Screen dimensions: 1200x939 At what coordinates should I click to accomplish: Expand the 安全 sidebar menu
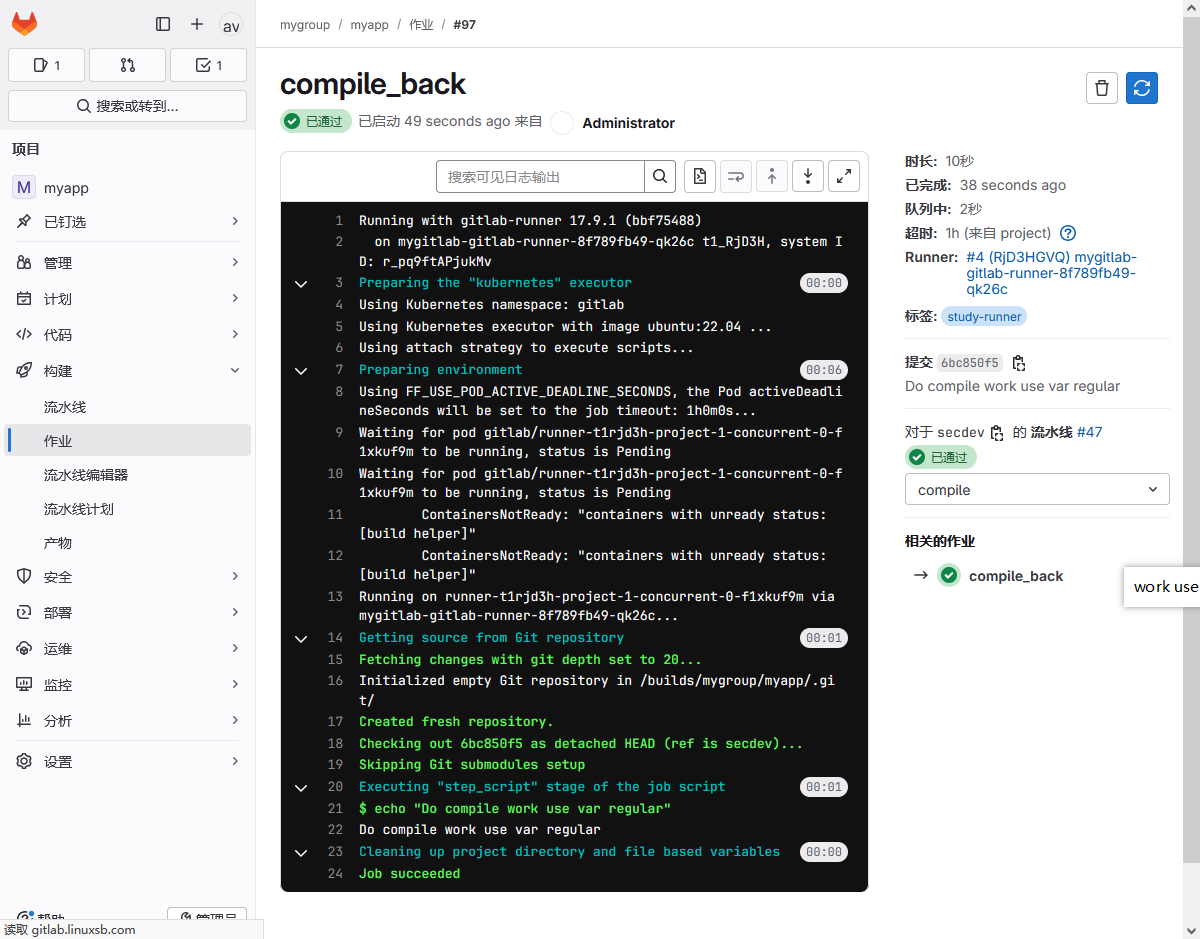click(127, 577)
